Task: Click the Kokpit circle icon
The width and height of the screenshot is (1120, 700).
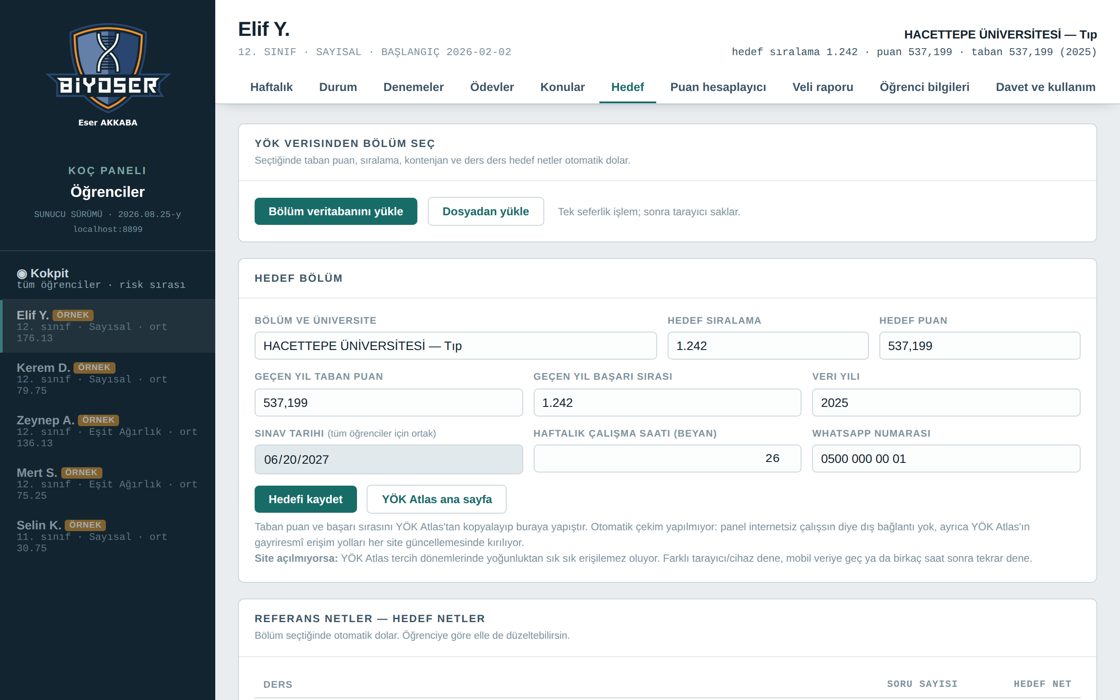Action: click(x=22, y=274)
